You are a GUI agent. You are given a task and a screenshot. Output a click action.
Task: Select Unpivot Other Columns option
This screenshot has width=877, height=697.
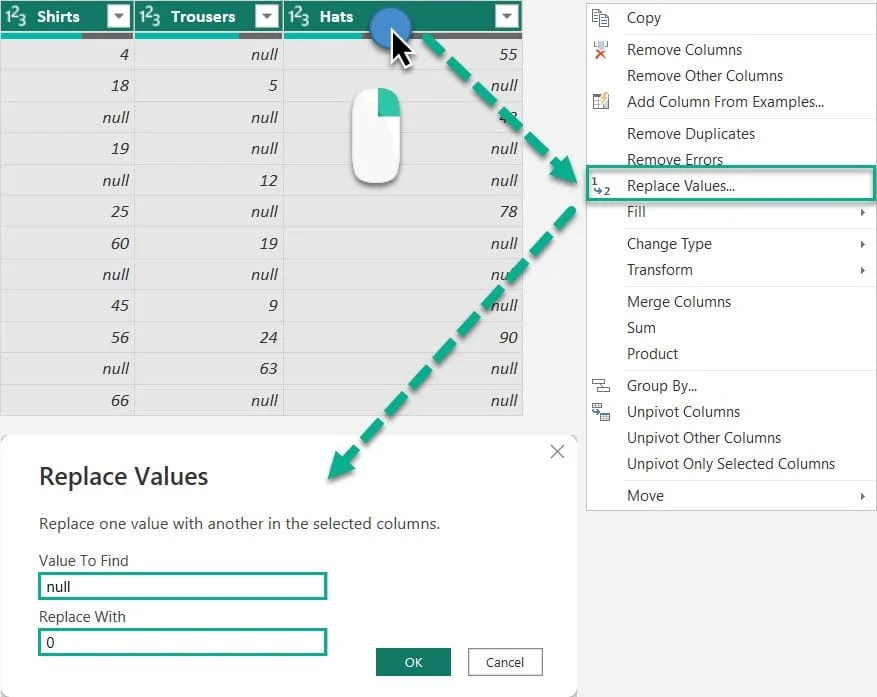pyautogui.click(x=704, y=437)
